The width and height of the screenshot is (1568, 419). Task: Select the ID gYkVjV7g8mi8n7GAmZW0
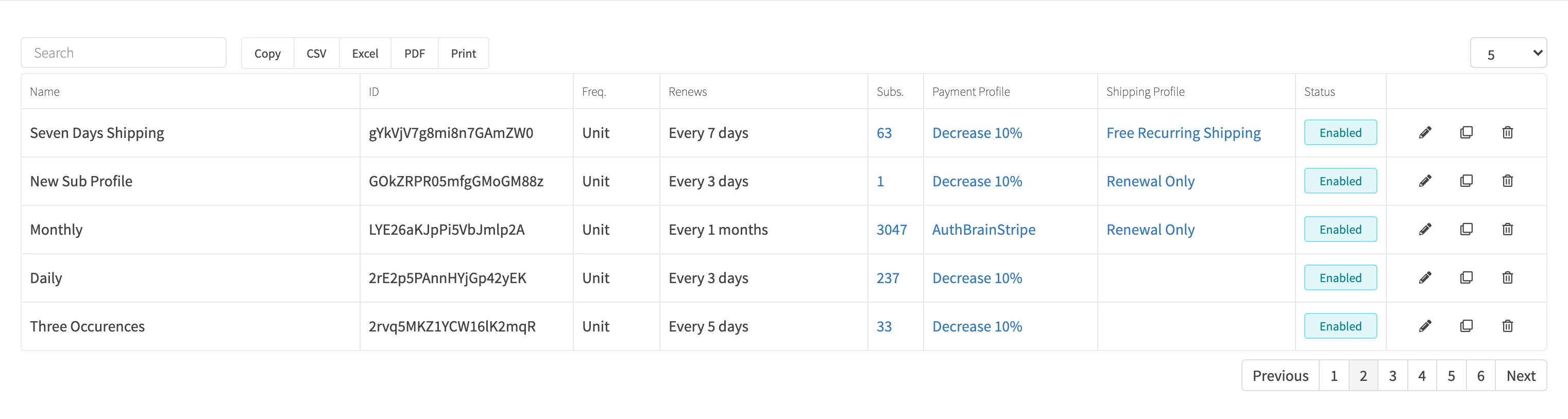point(450,133)
